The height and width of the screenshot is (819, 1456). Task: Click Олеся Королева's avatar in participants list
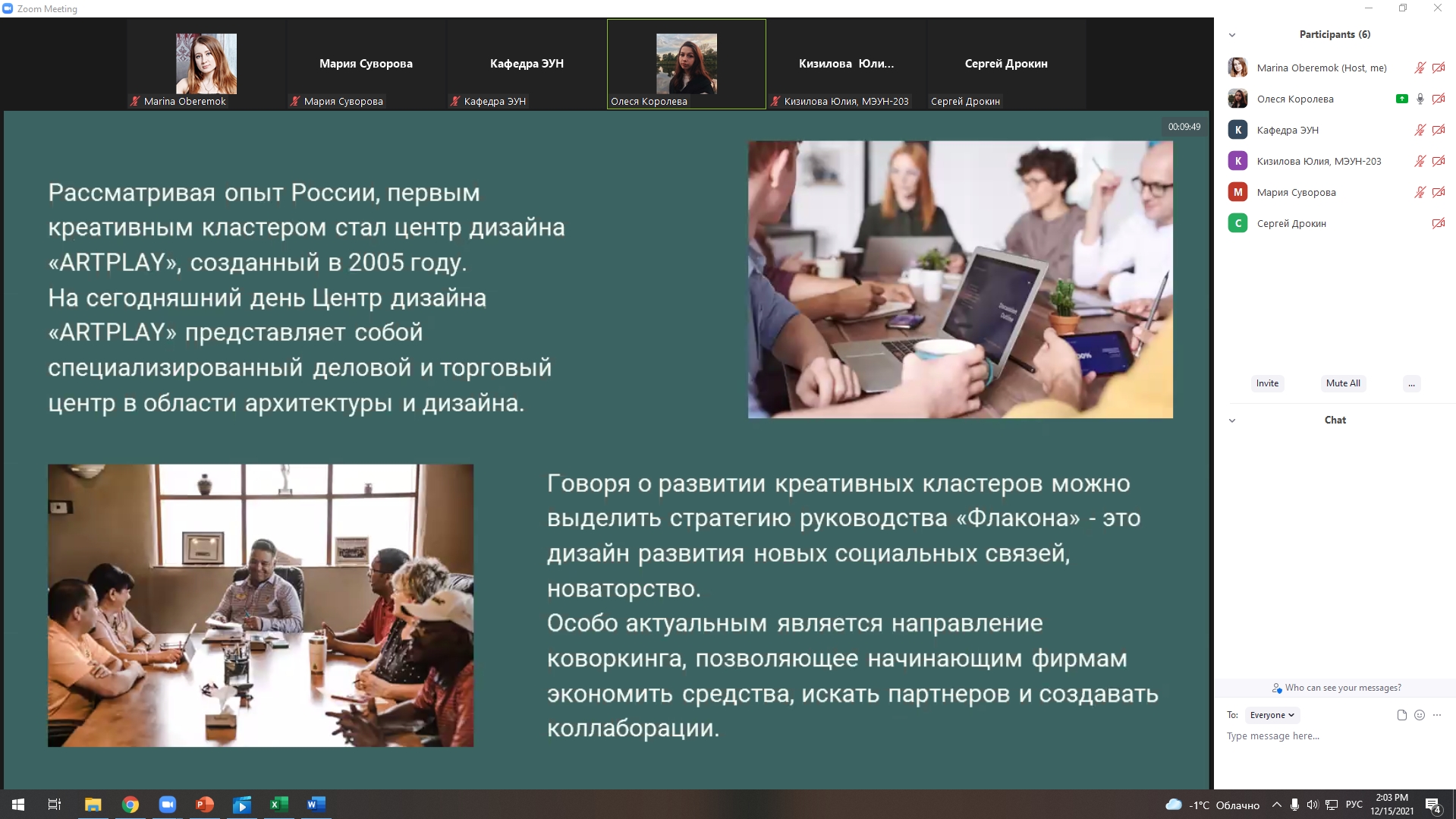(1237, 99)
